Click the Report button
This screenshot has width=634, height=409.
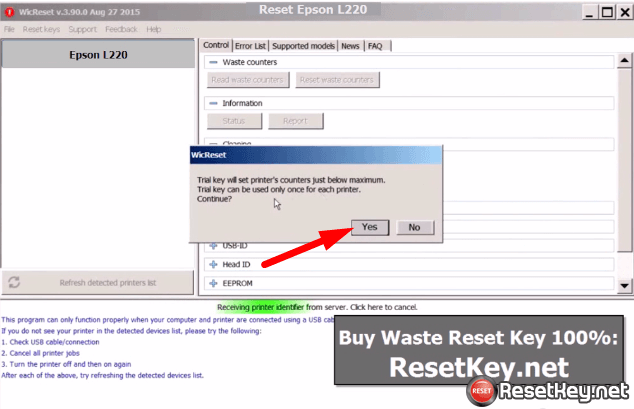[296, 121]
